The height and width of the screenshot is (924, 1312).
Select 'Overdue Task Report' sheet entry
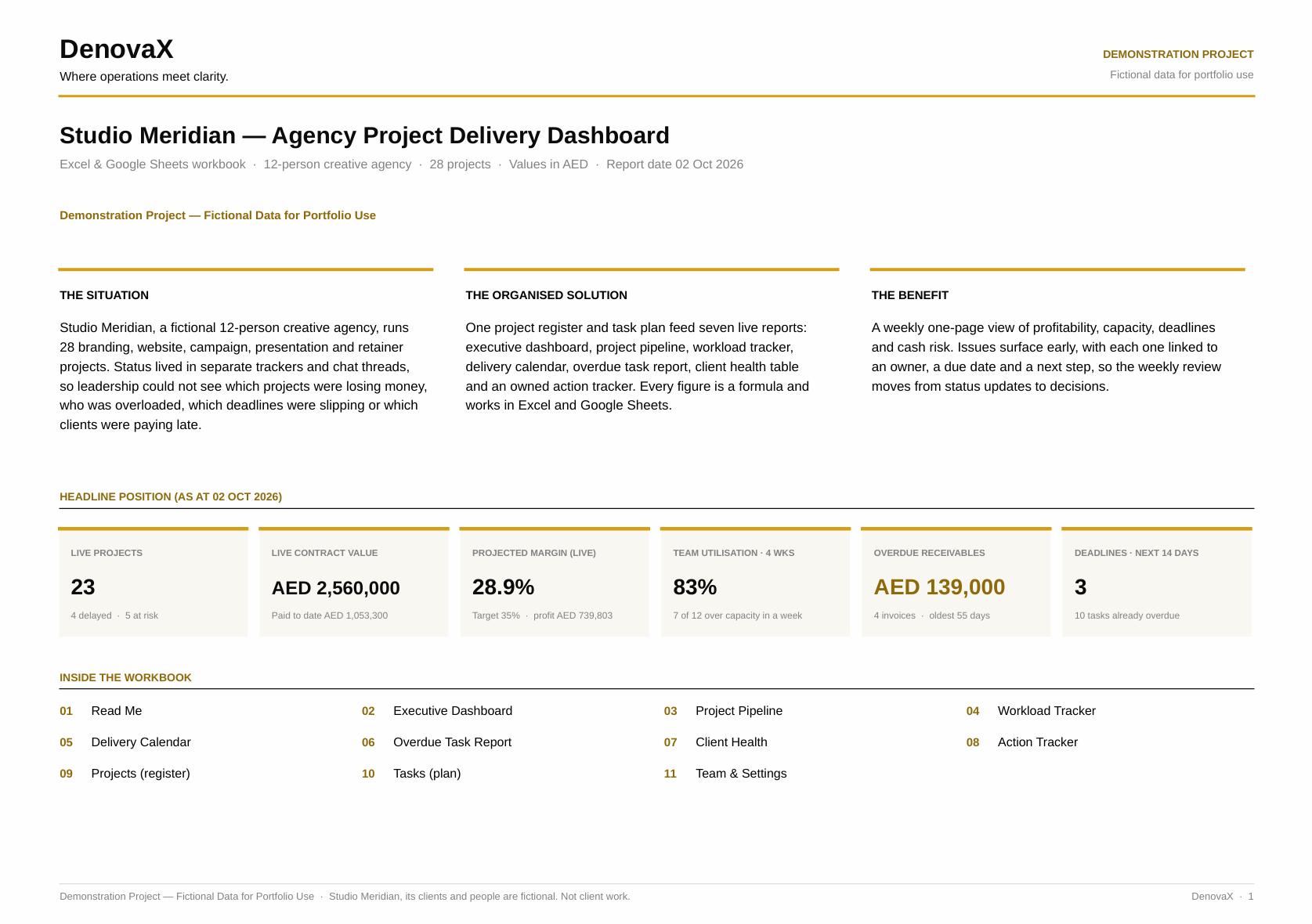click(436, 742)
